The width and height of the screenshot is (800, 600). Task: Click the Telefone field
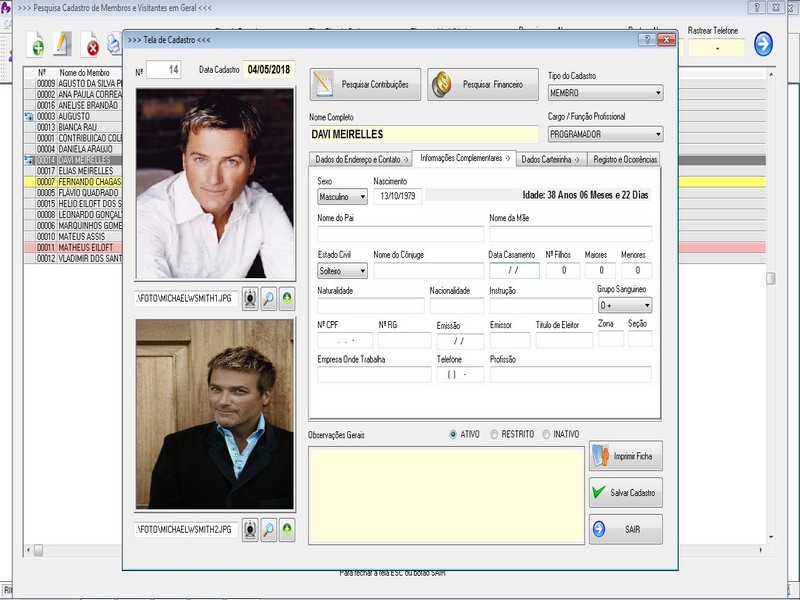pos(460,375)
